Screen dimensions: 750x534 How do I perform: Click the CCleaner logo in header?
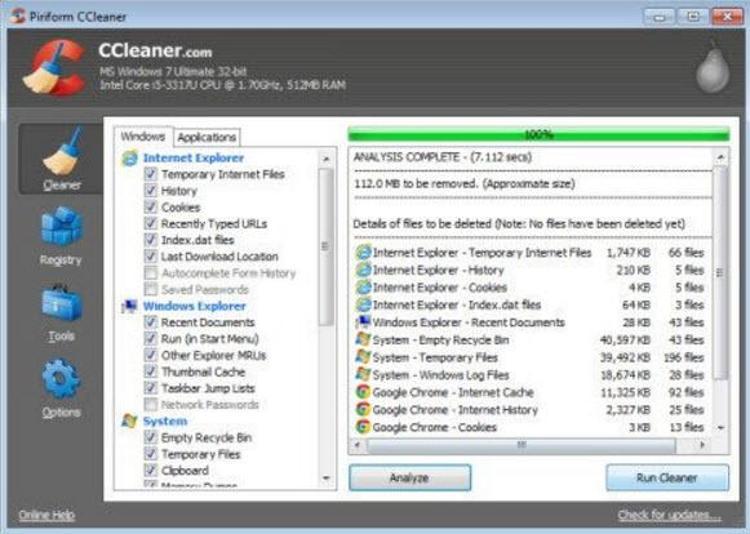[x=54, y=68]
